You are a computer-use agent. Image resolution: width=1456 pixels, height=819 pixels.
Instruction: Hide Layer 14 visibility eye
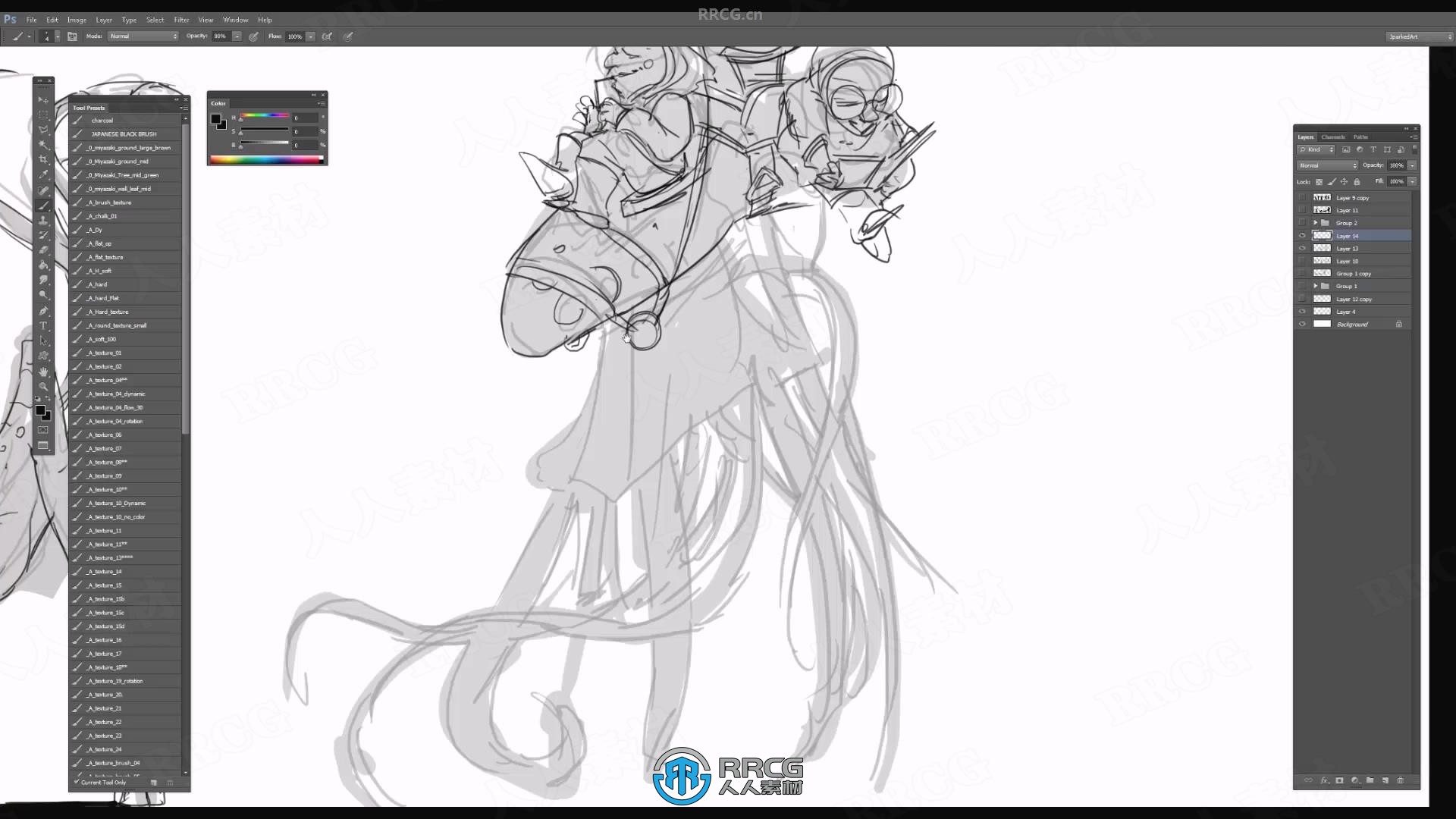1302,236
